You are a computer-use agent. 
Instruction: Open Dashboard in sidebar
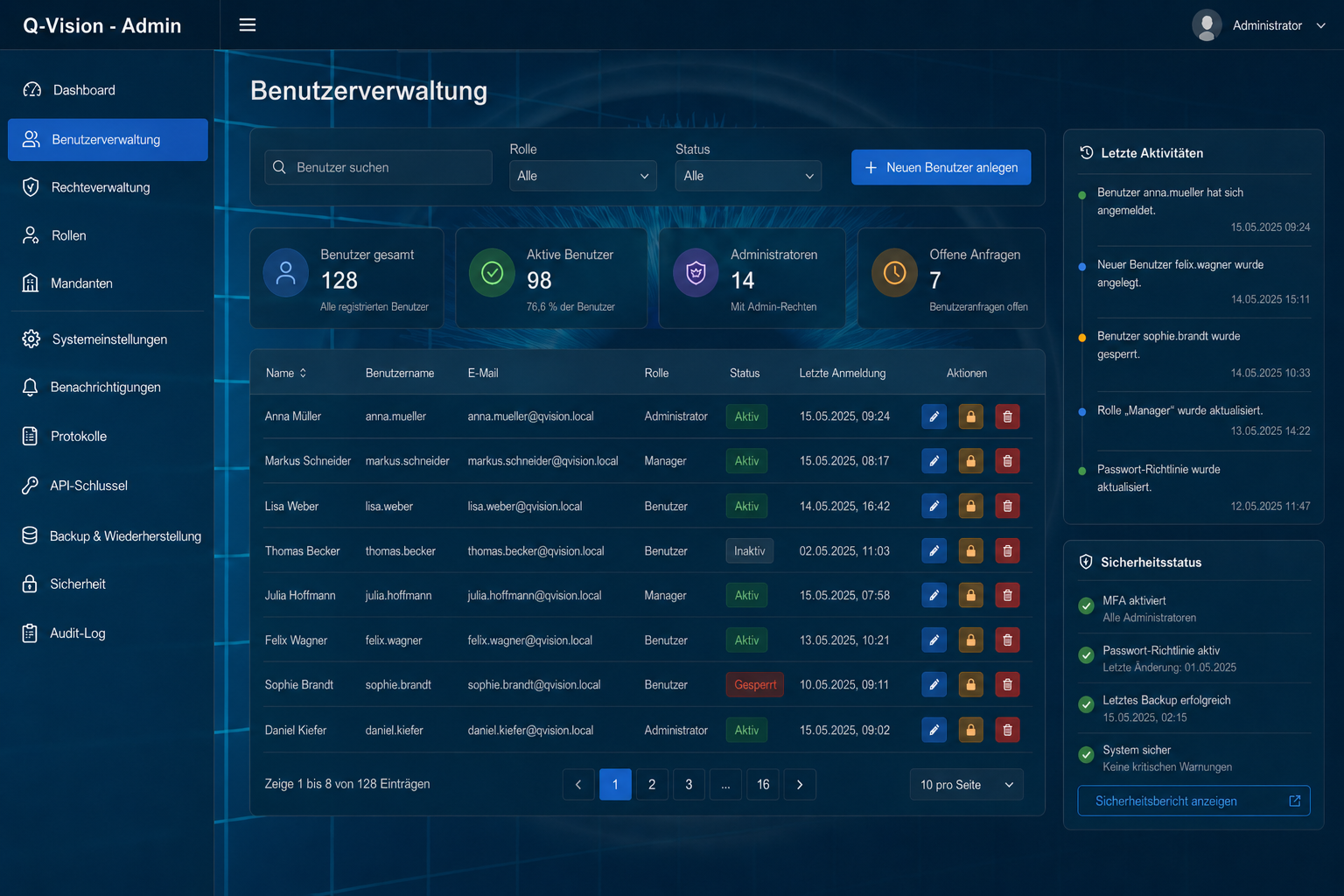point(108,90)
